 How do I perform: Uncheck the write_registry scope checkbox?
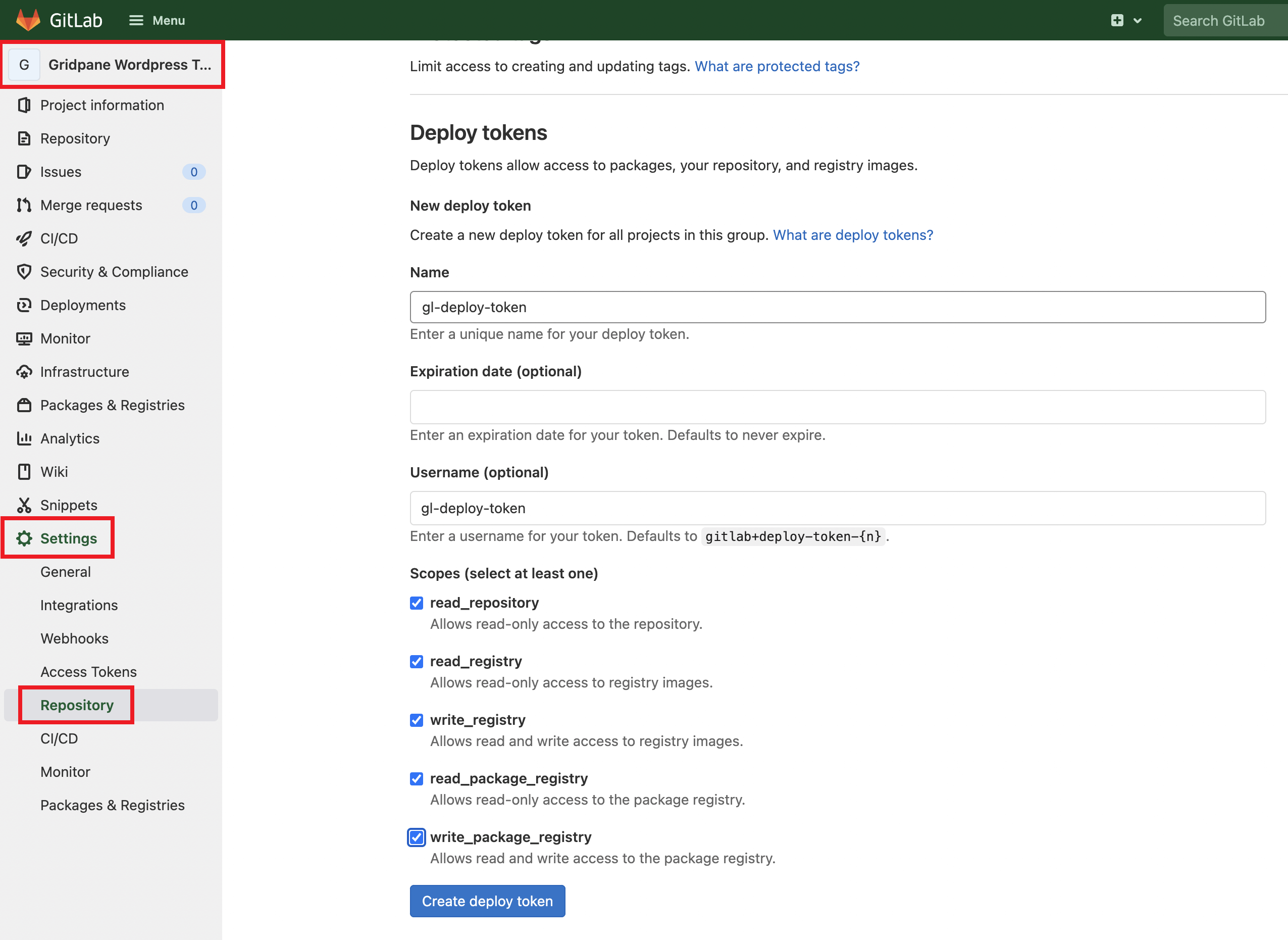pyautogui.click(x=416, y=720)
